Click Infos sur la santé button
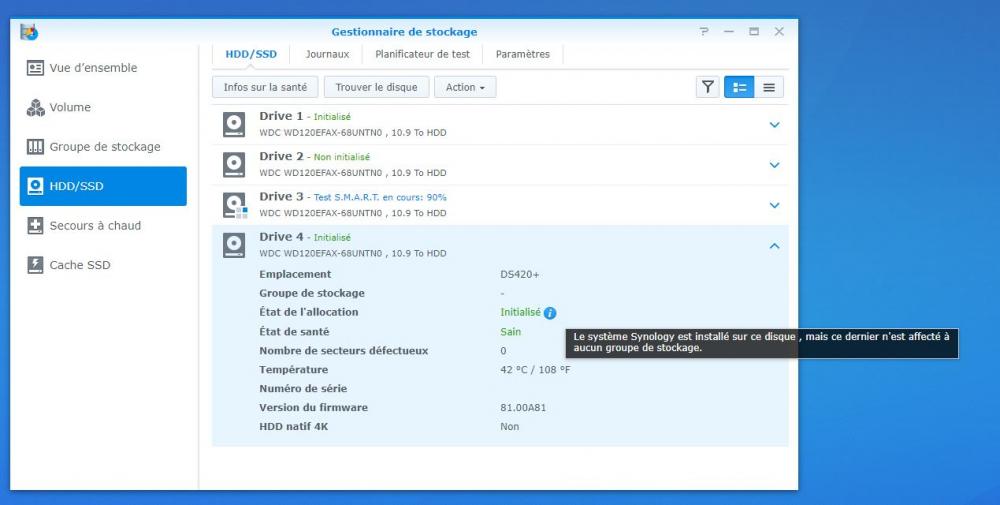The height and width of the screenshot is (505, 1000). click(x=265, y=87)
